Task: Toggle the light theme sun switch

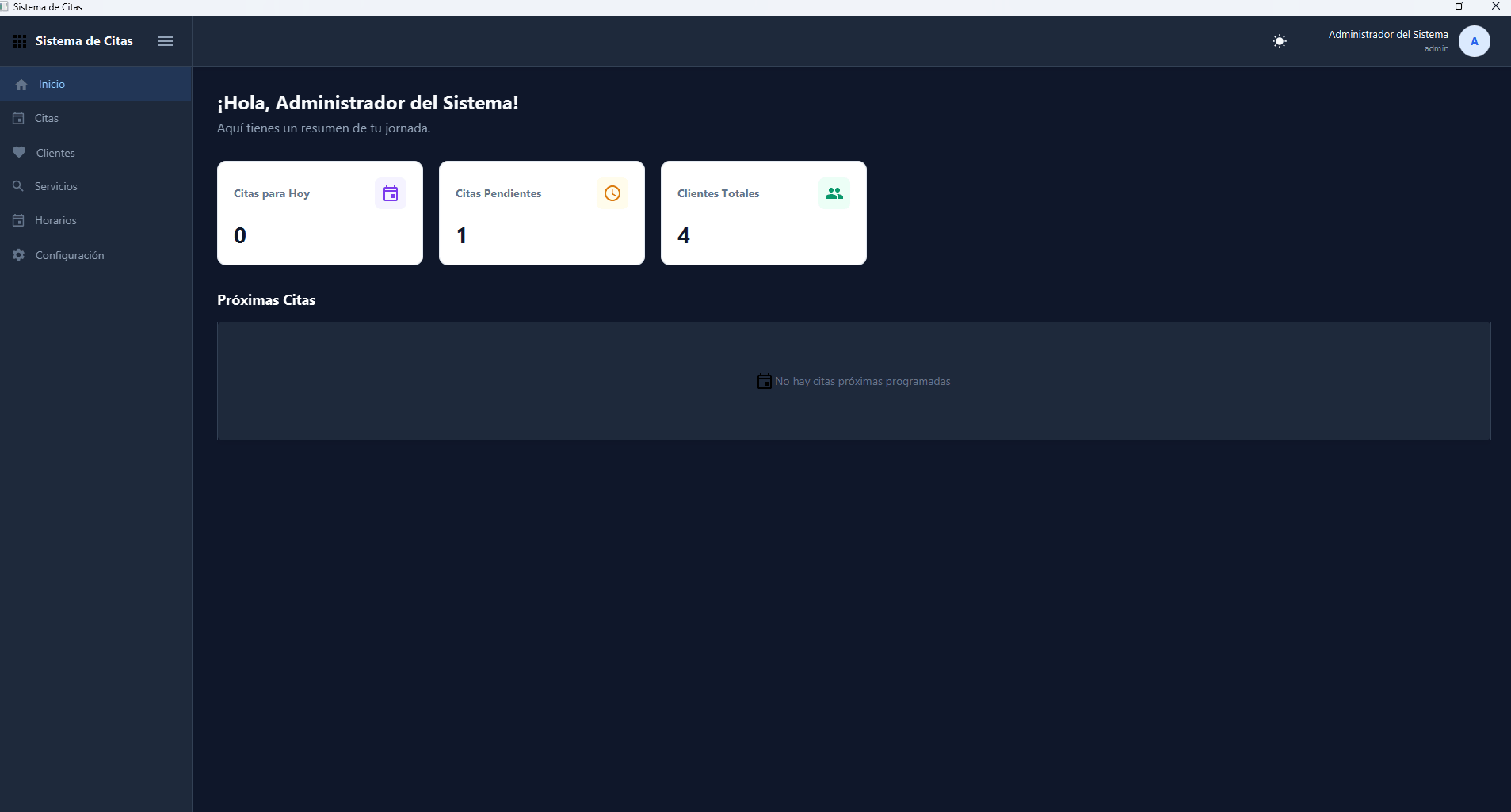Action: [1279, 40]
